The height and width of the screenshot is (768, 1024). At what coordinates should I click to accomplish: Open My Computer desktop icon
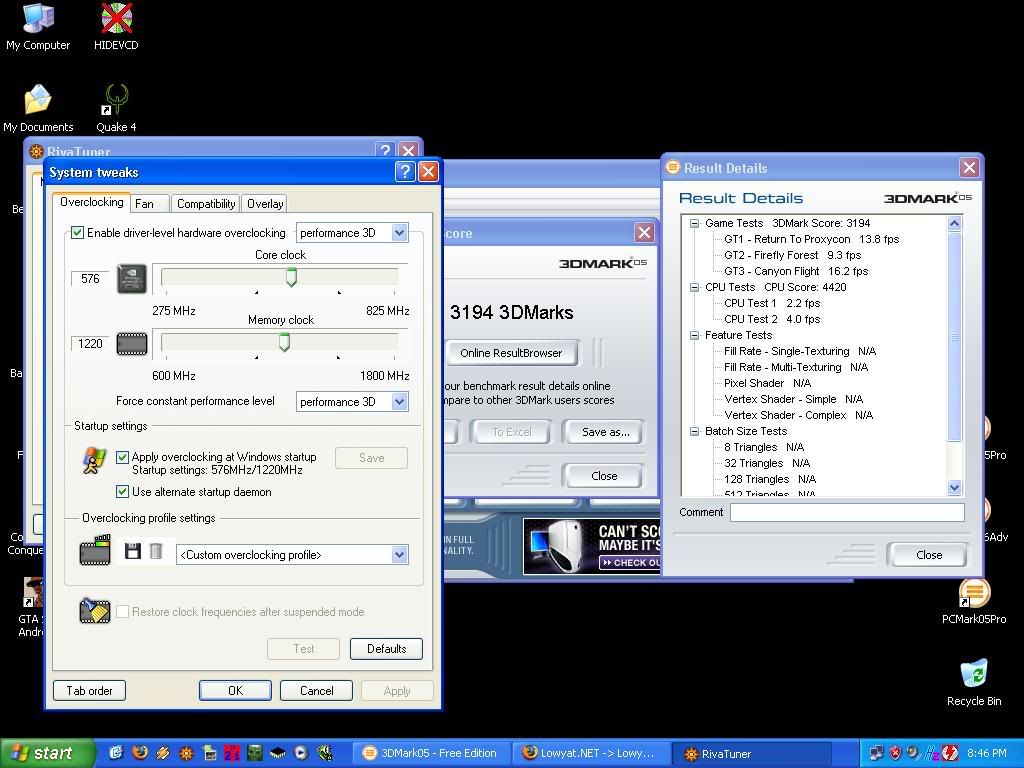pyautogui.click(x=38, y=19)
